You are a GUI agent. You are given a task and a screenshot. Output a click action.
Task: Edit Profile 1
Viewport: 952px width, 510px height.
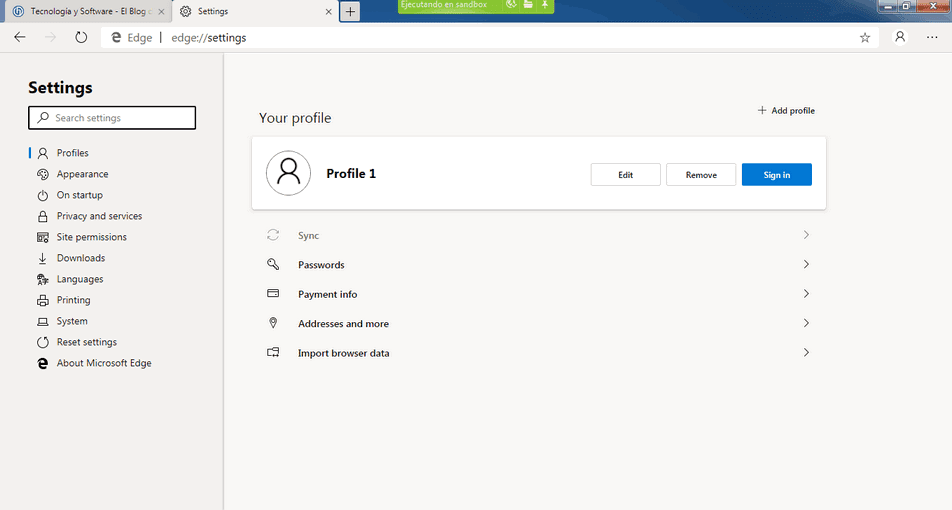click(x=625, y=175)
